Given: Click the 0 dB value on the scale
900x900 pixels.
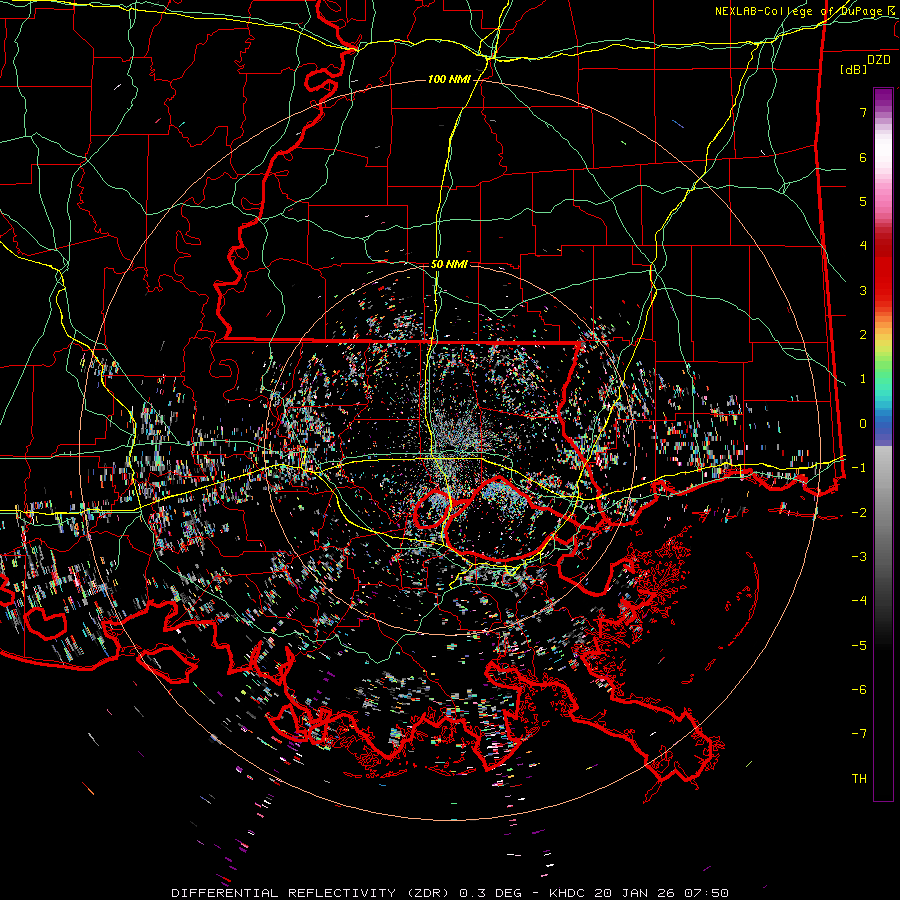Looking at the screenshot, I should coord(863,424).
